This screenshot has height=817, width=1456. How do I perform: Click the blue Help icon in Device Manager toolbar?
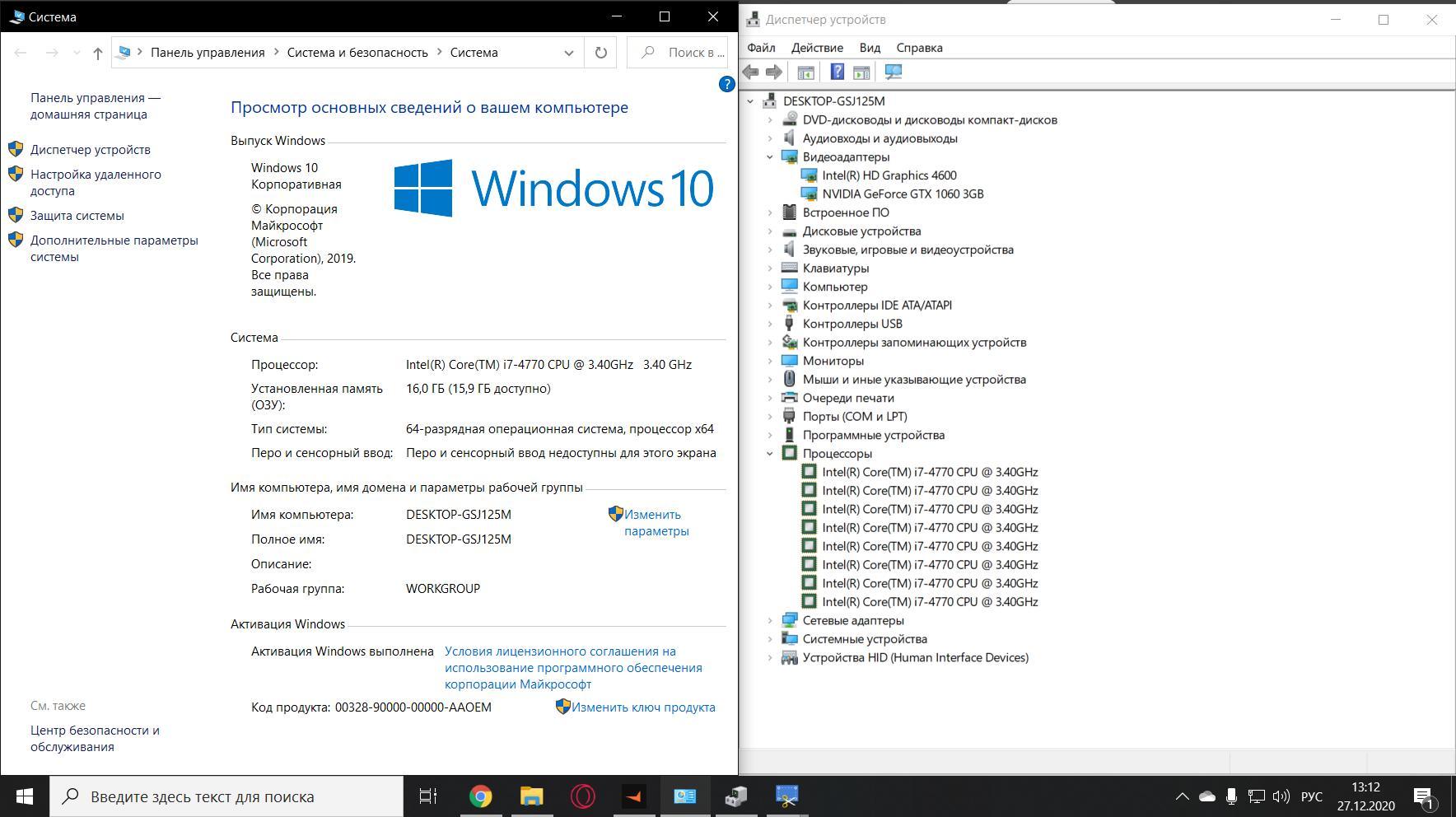click(x=837, y=72)
